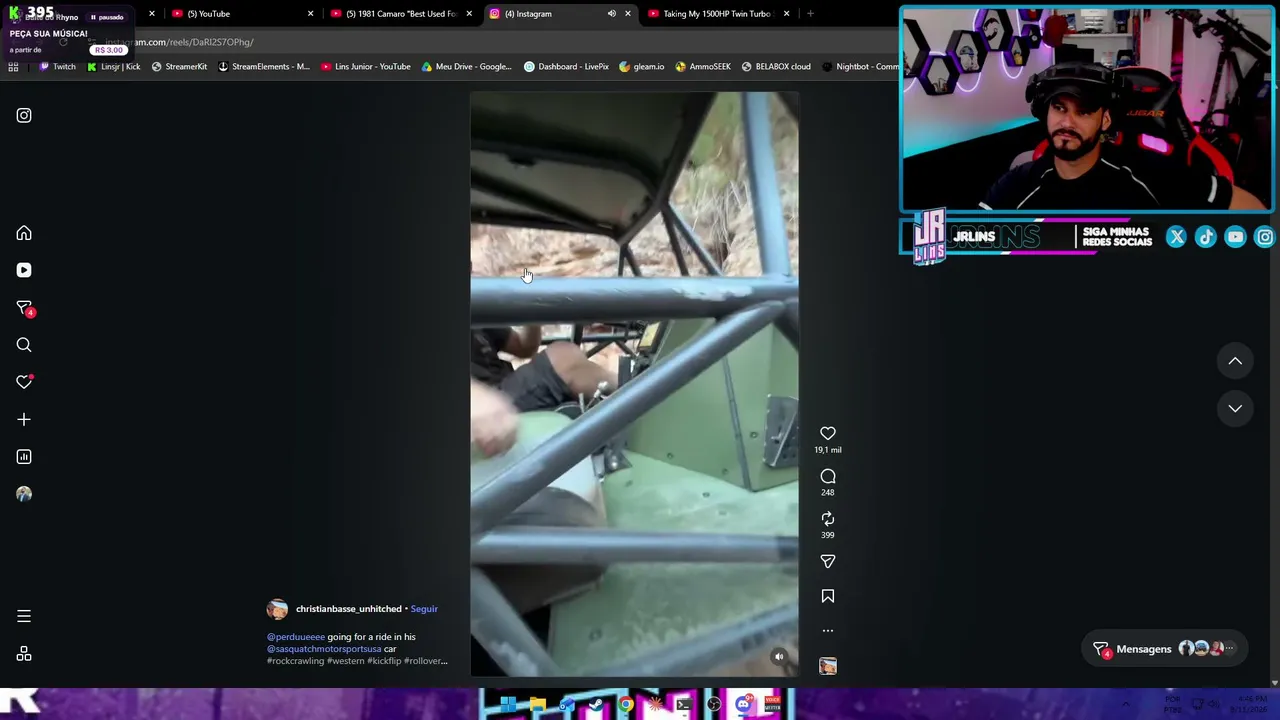The width and height of the screenshot is (1280, 720).
Task: Switch to Taking My 1500HP Twin Turbo tab
Action: 717,14
